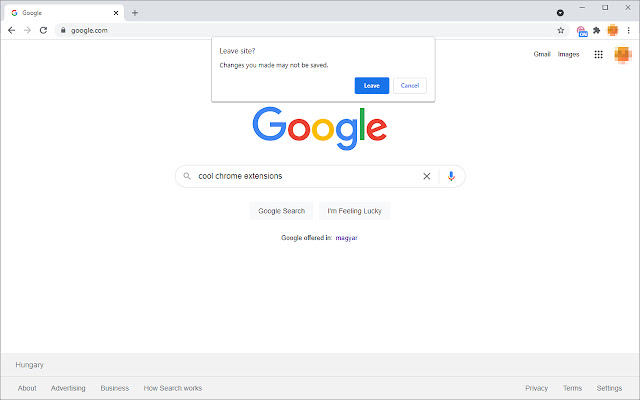Select the Google tab
640x400 pixels.
click(64, 13)
